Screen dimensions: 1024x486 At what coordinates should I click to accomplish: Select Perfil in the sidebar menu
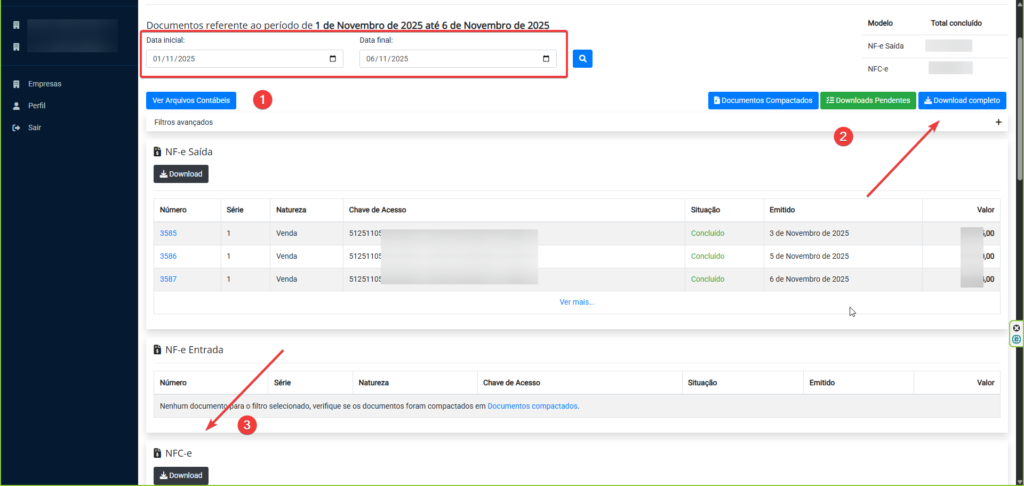(37, 106)
